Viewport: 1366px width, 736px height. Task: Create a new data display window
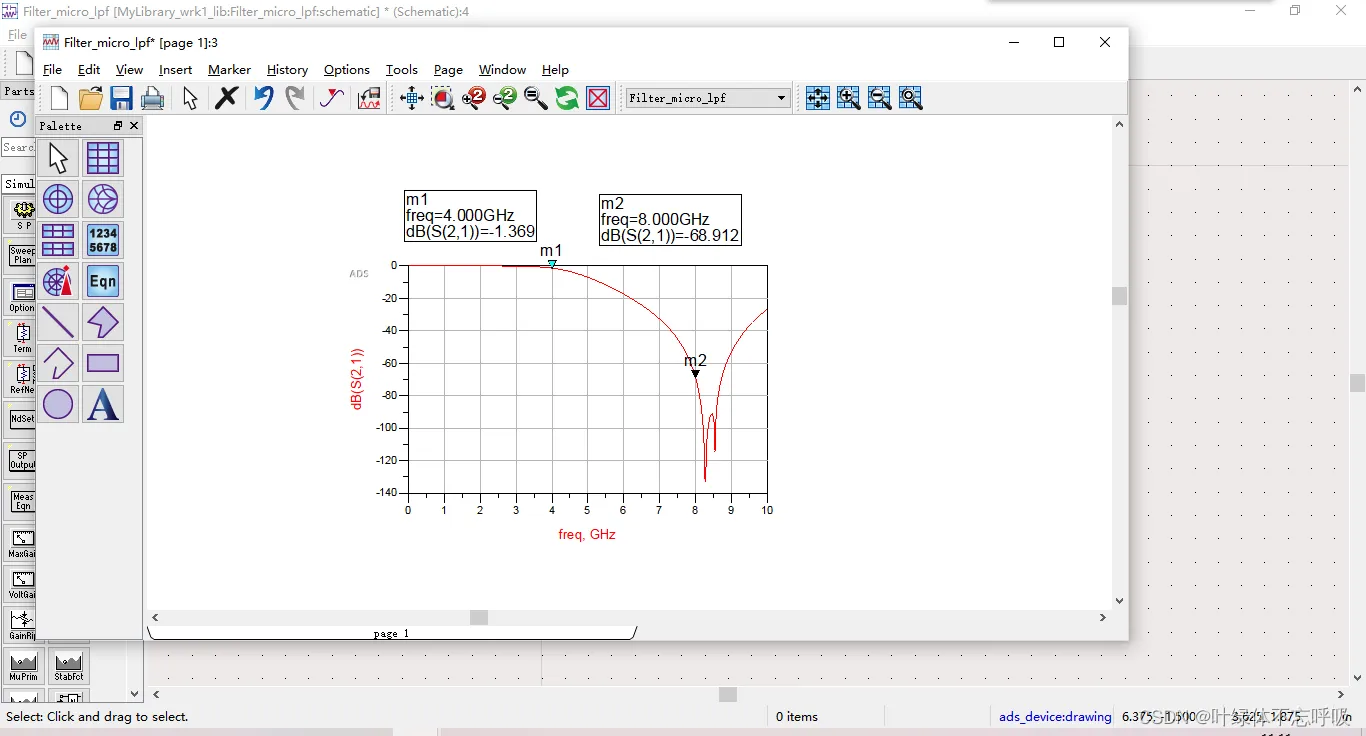[60, 98]
